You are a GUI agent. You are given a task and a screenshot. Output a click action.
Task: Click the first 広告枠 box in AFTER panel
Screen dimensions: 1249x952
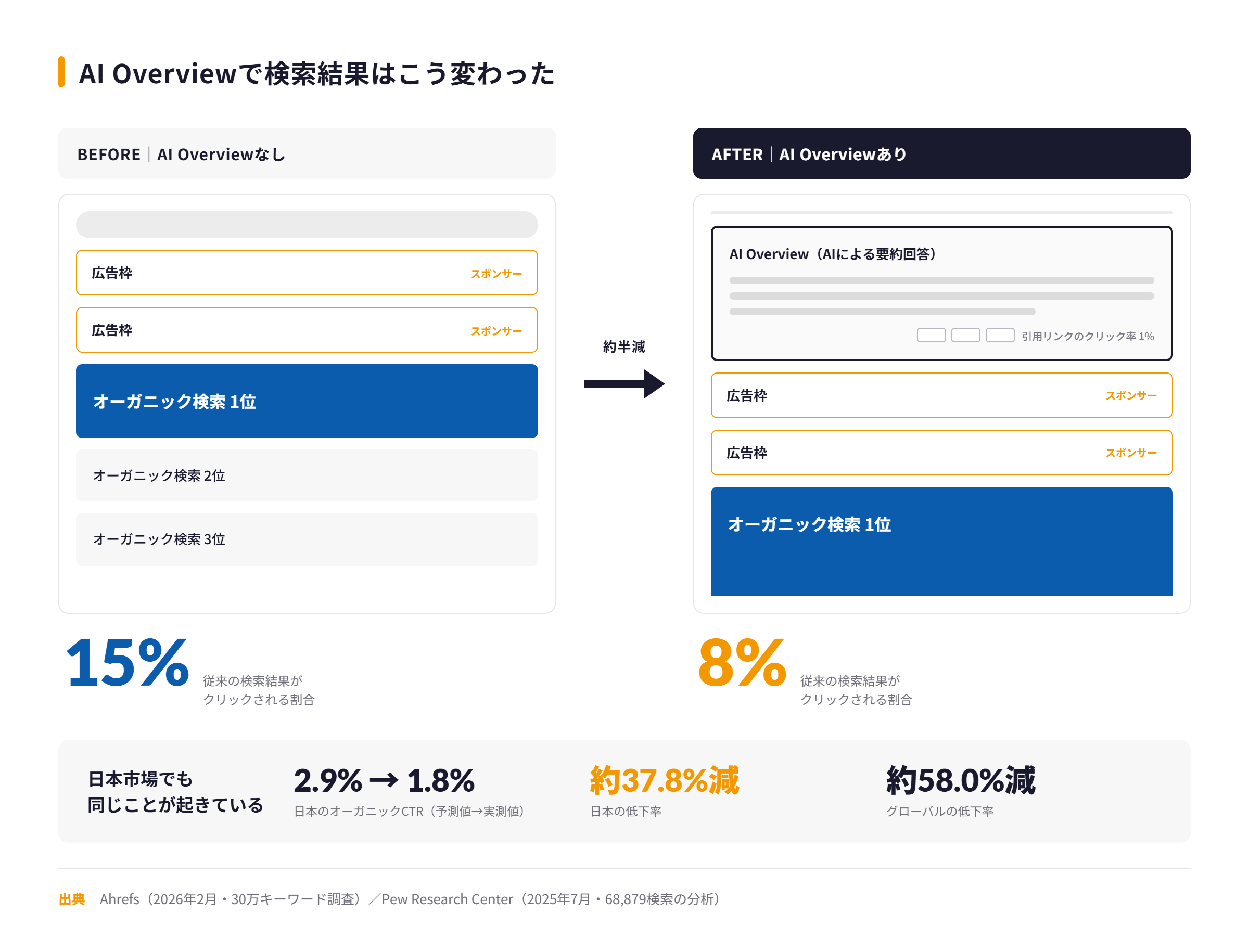click(941, 395)
